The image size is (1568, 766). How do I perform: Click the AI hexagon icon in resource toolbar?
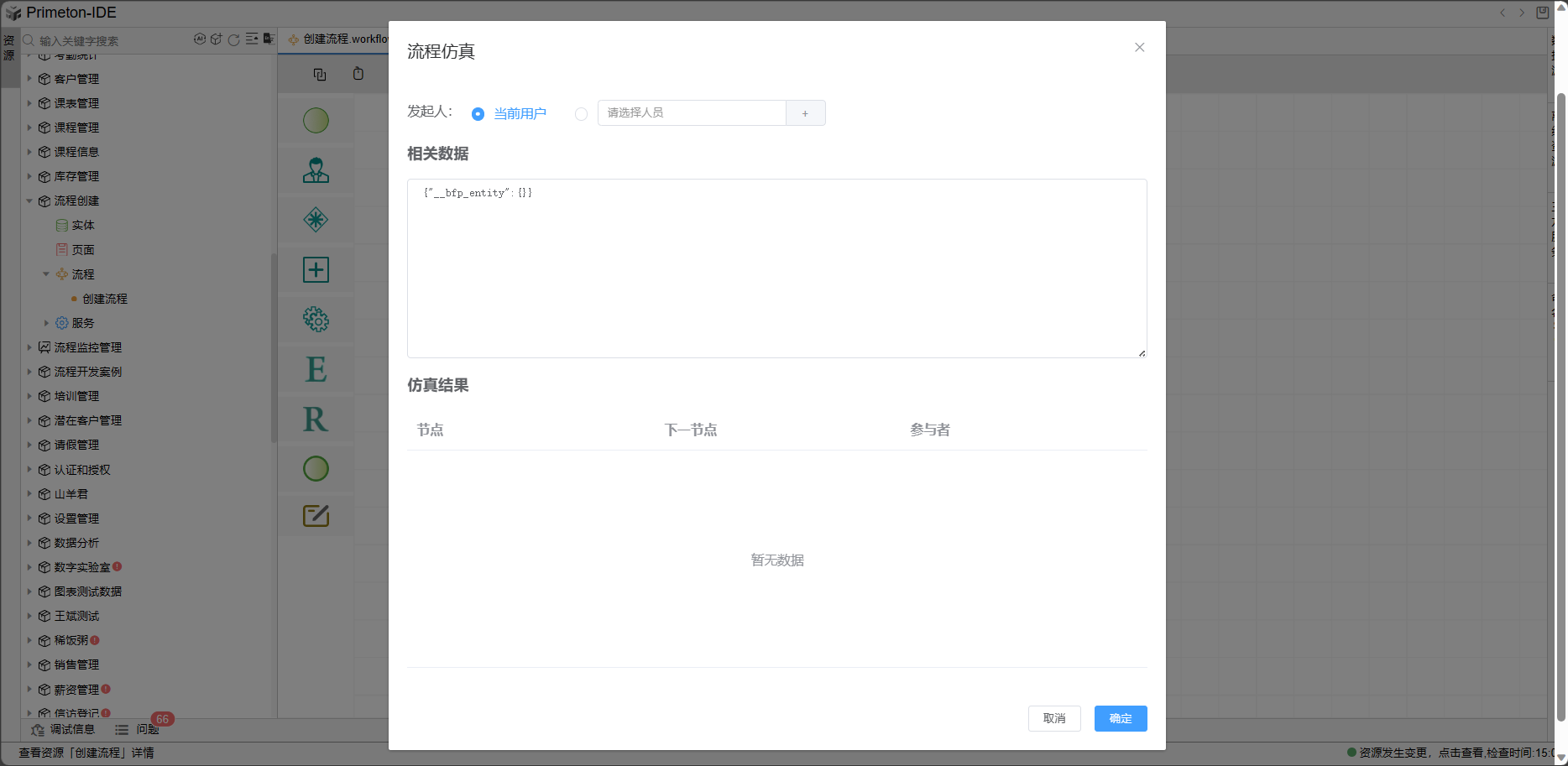pos(200,39)
